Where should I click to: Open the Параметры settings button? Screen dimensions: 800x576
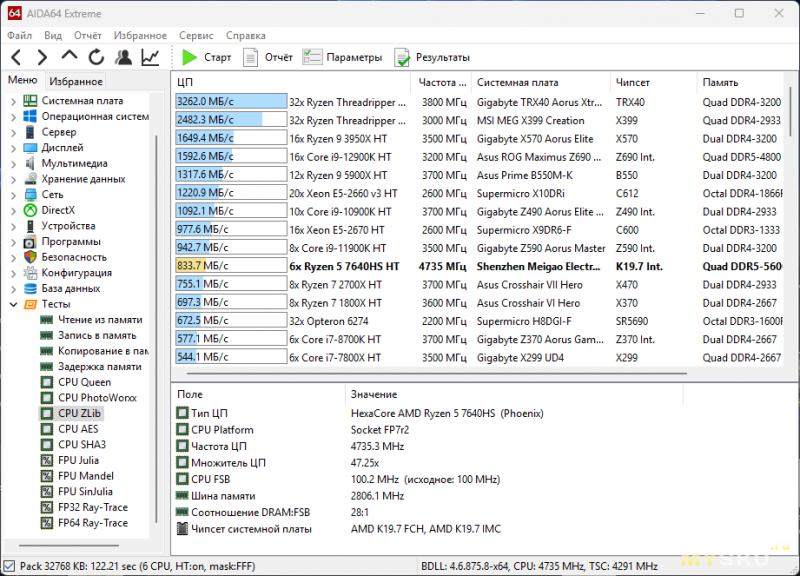tap(342, 57)
